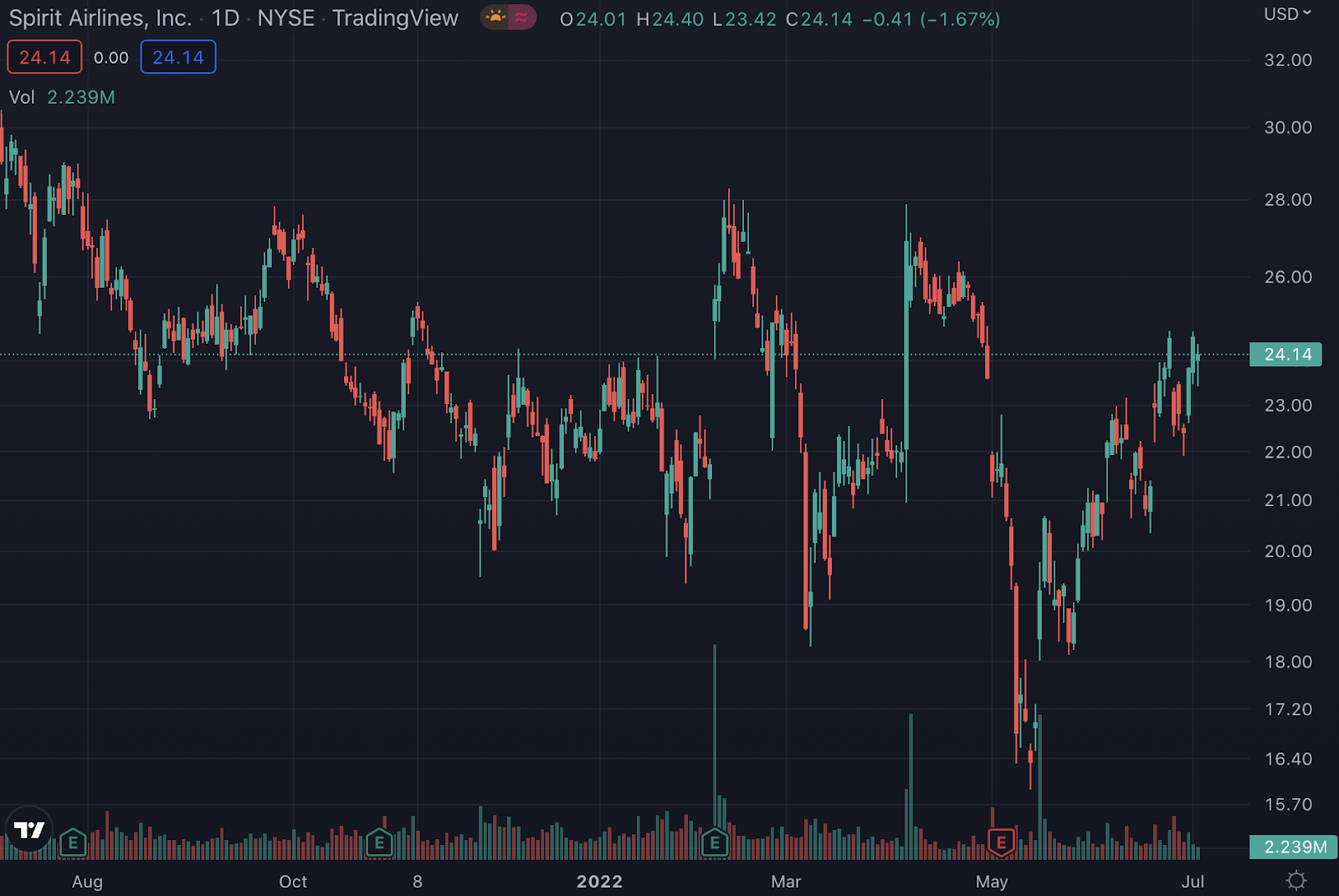Click the orange sun market status icon
This screenshot has height=896, width=1339.
coord(495,18)
